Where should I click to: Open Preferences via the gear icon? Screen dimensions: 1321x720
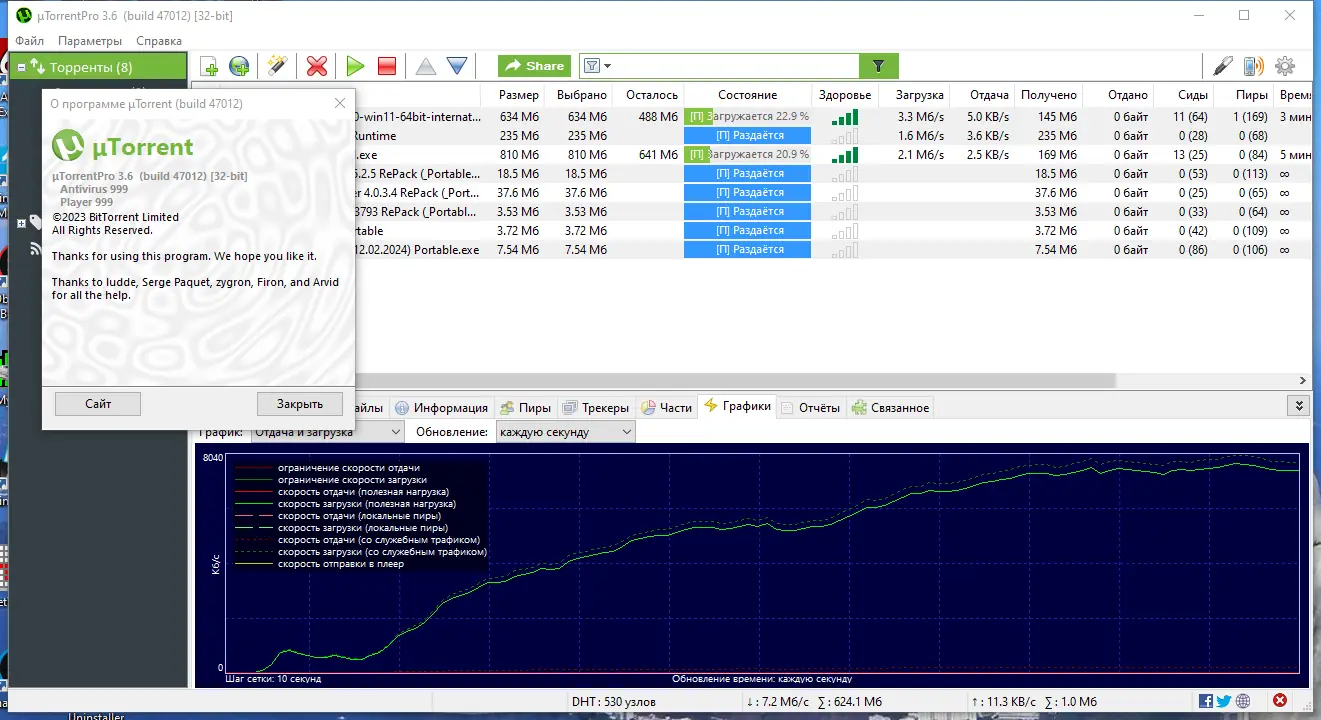[x=1285, y=66]
